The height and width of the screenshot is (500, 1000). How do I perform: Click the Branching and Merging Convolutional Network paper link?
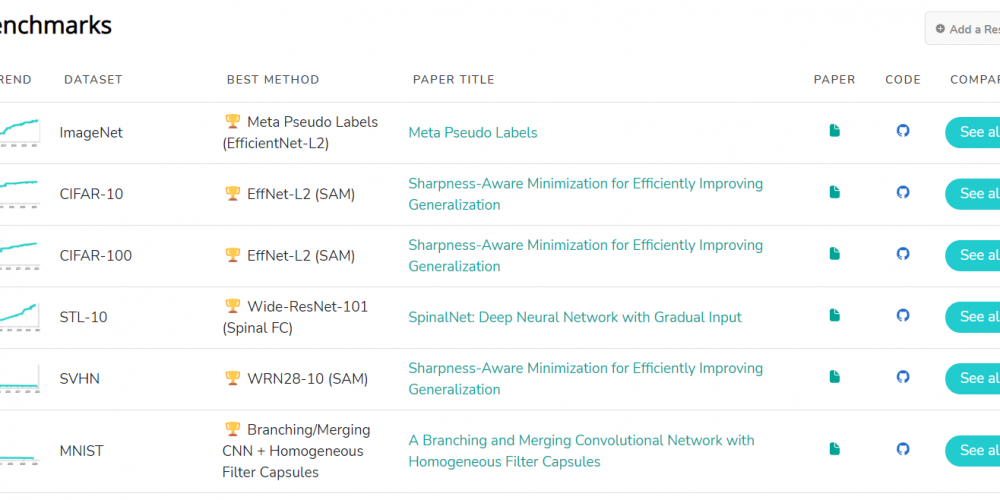pyautogui.click(x=581, y=450)
